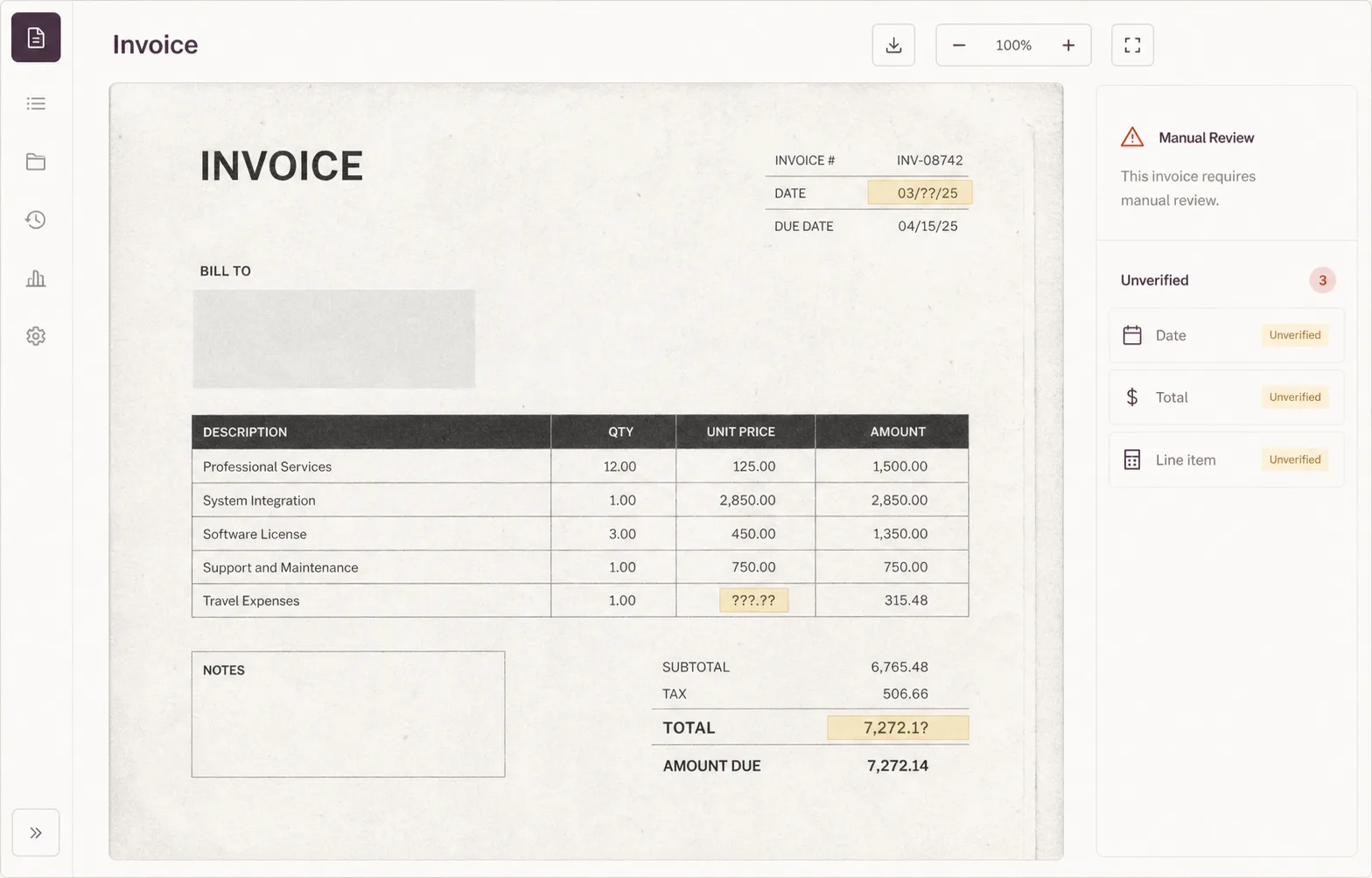1372x878 pixels.
Task: Open the document icon in the sidebar
Action: pyautogui.click(x=36, y=38)
